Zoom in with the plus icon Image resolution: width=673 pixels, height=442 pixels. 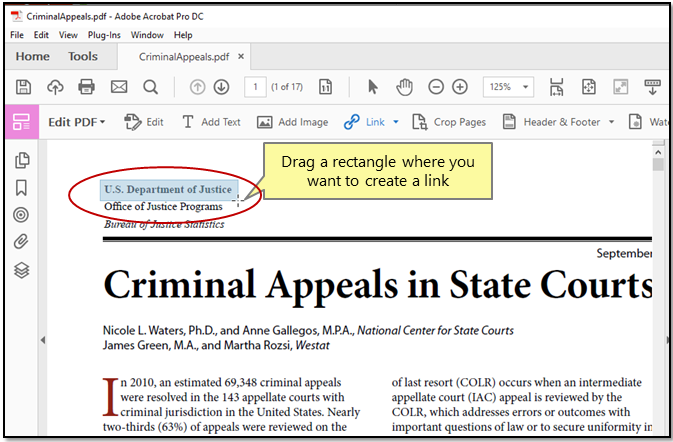460,87
